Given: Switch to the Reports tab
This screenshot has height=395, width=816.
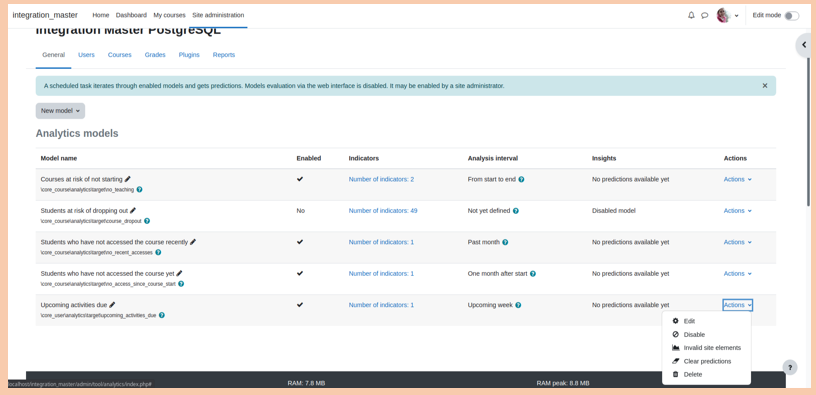Looking at the screenshot, I should pos(224,55).
